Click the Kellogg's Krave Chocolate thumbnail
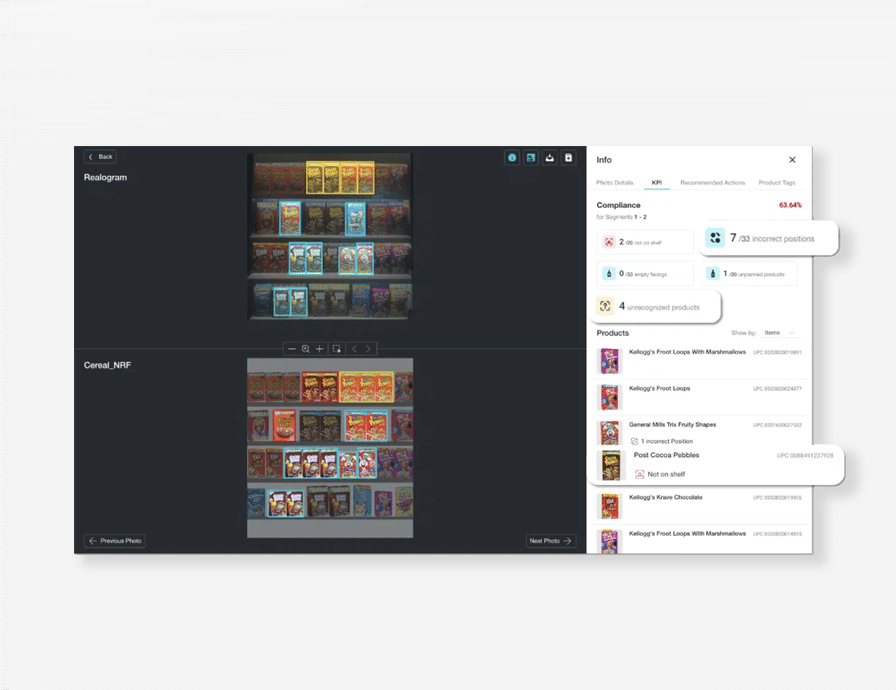 pos(609,506)
